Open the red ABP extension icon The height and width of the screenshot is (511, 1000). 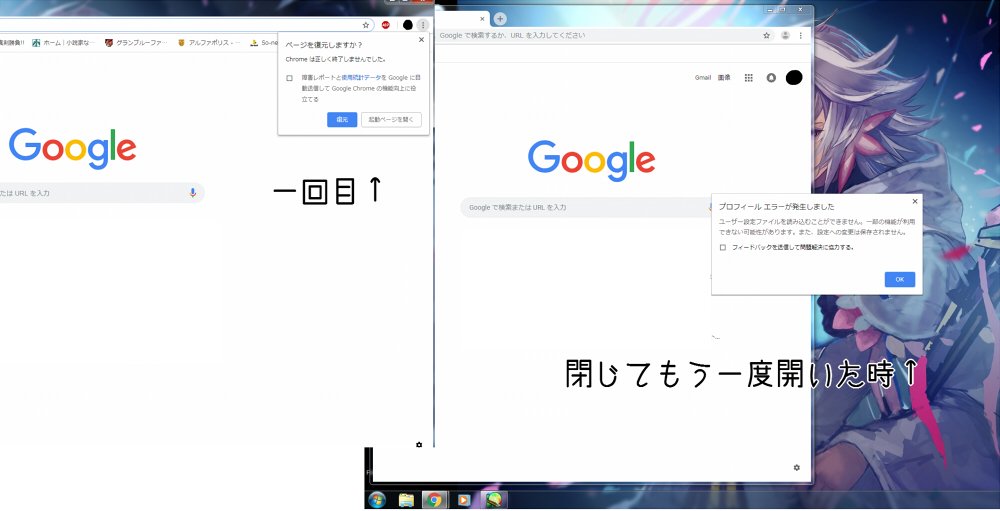pyautogui.click(x=385, y=25)
